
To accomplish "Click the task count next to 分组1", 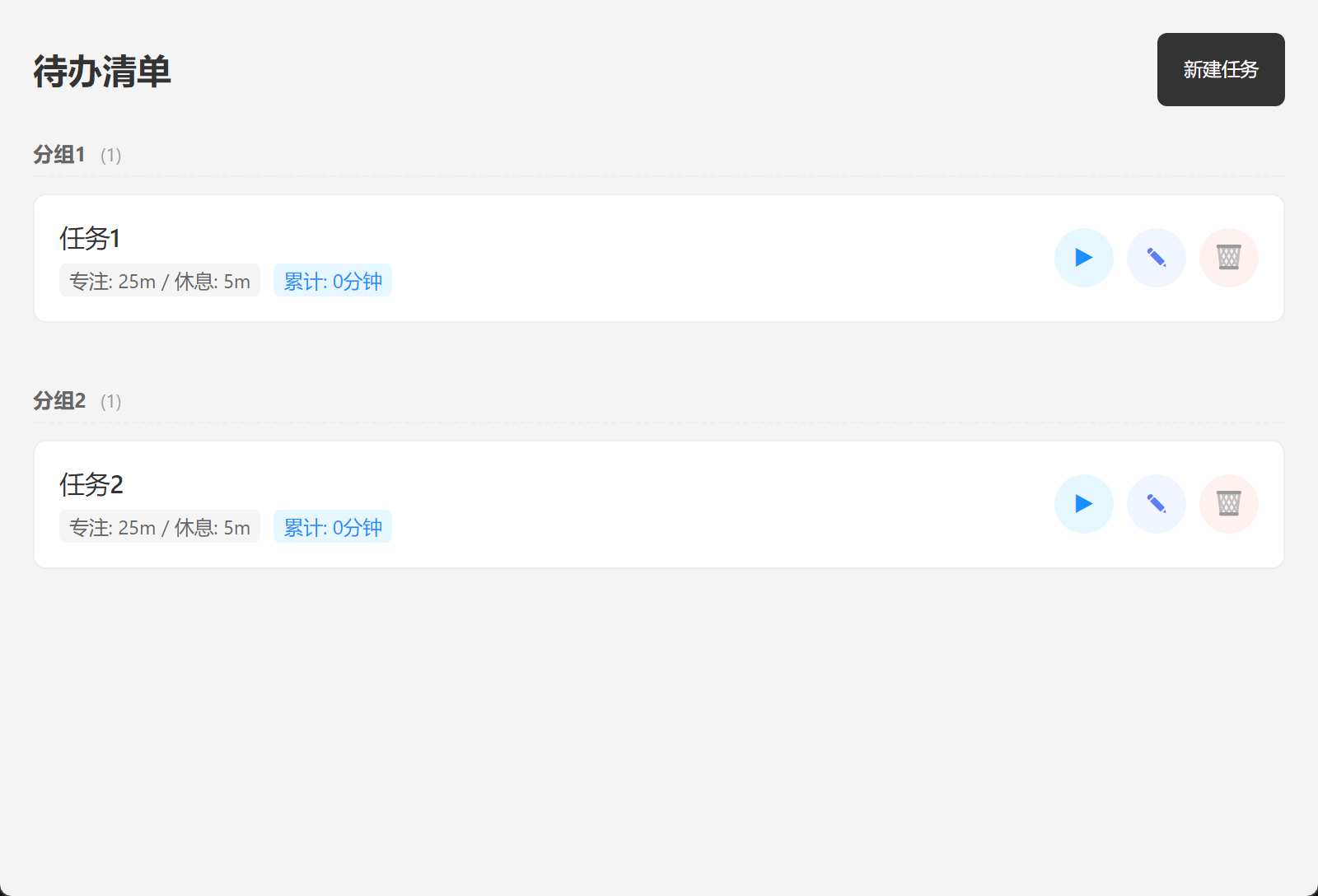I will [110, 156].
